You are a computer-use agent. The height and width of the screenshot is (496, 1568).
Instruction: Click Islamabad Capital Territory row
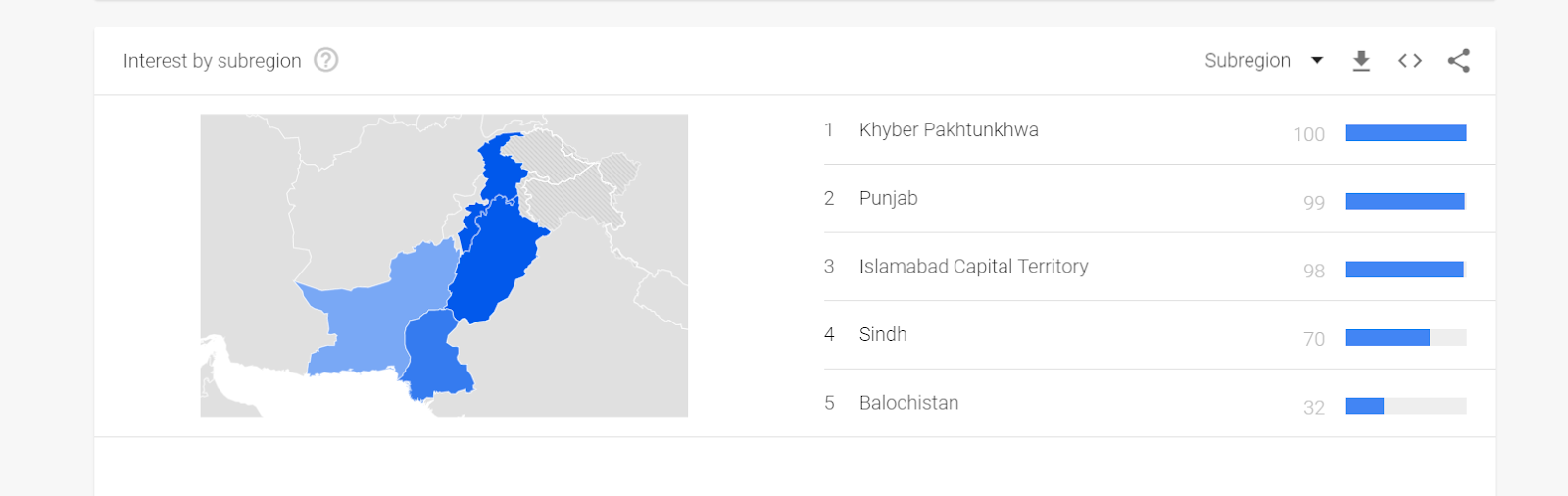coord(973,267)
